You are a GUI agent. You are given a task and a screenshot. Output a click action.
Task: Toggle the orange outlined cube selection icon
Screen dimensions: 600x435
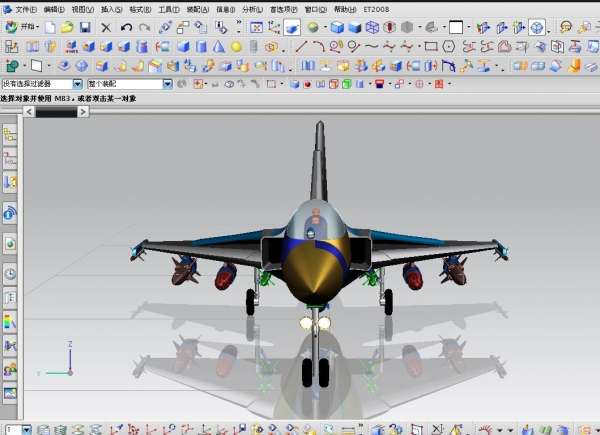tap(333, 84)
